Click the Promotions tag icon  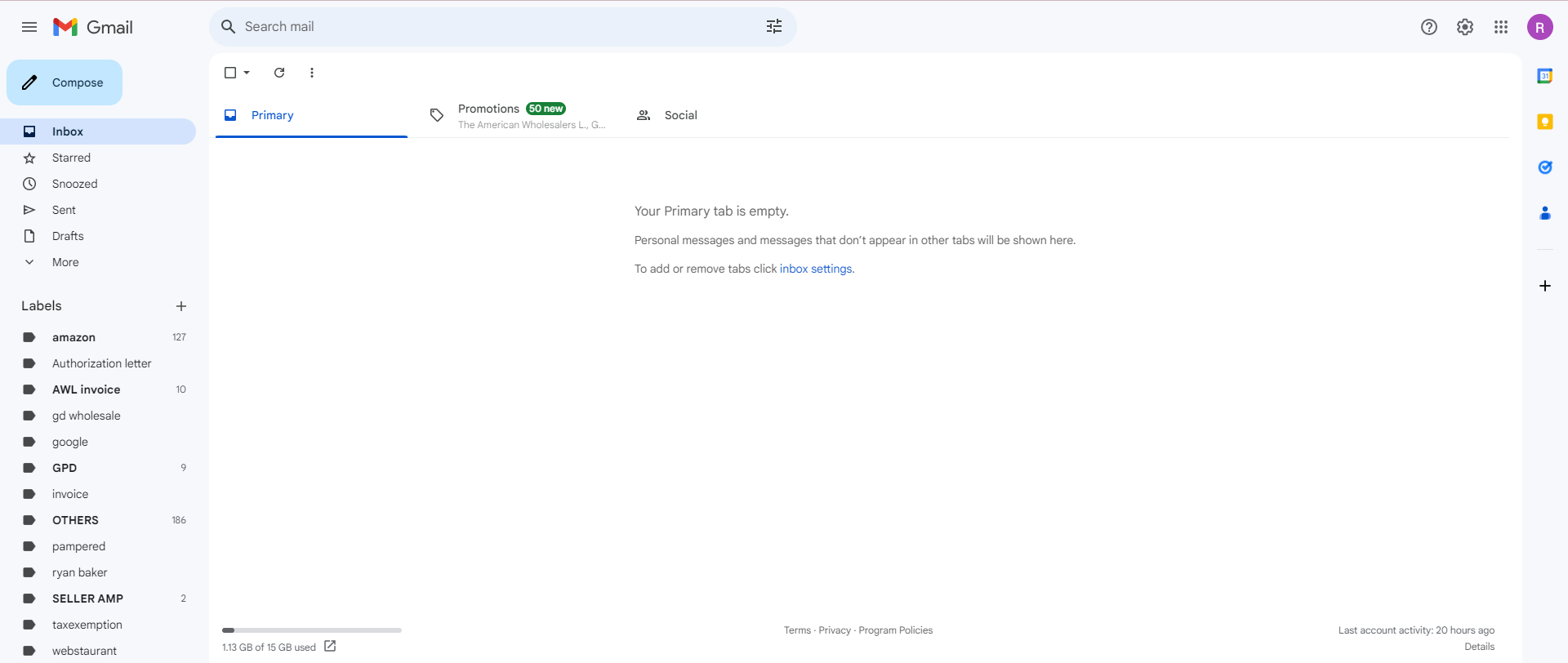point(437,115)
